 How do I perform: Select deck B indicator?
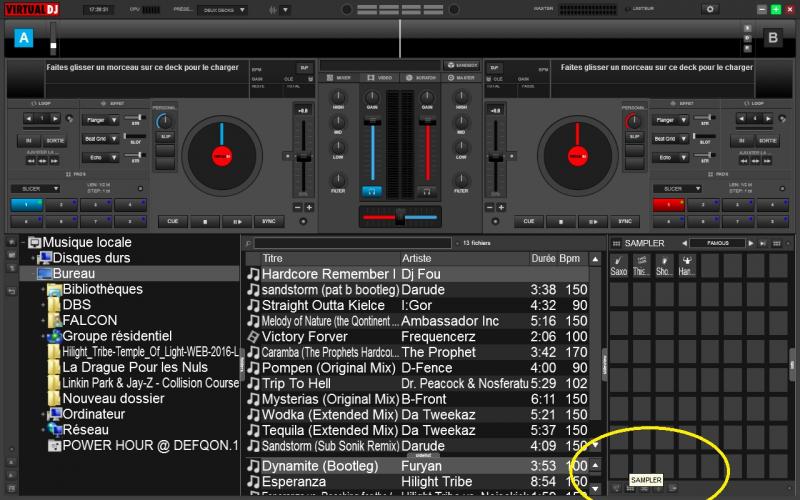pyautogui.click(x=773, y=38)
